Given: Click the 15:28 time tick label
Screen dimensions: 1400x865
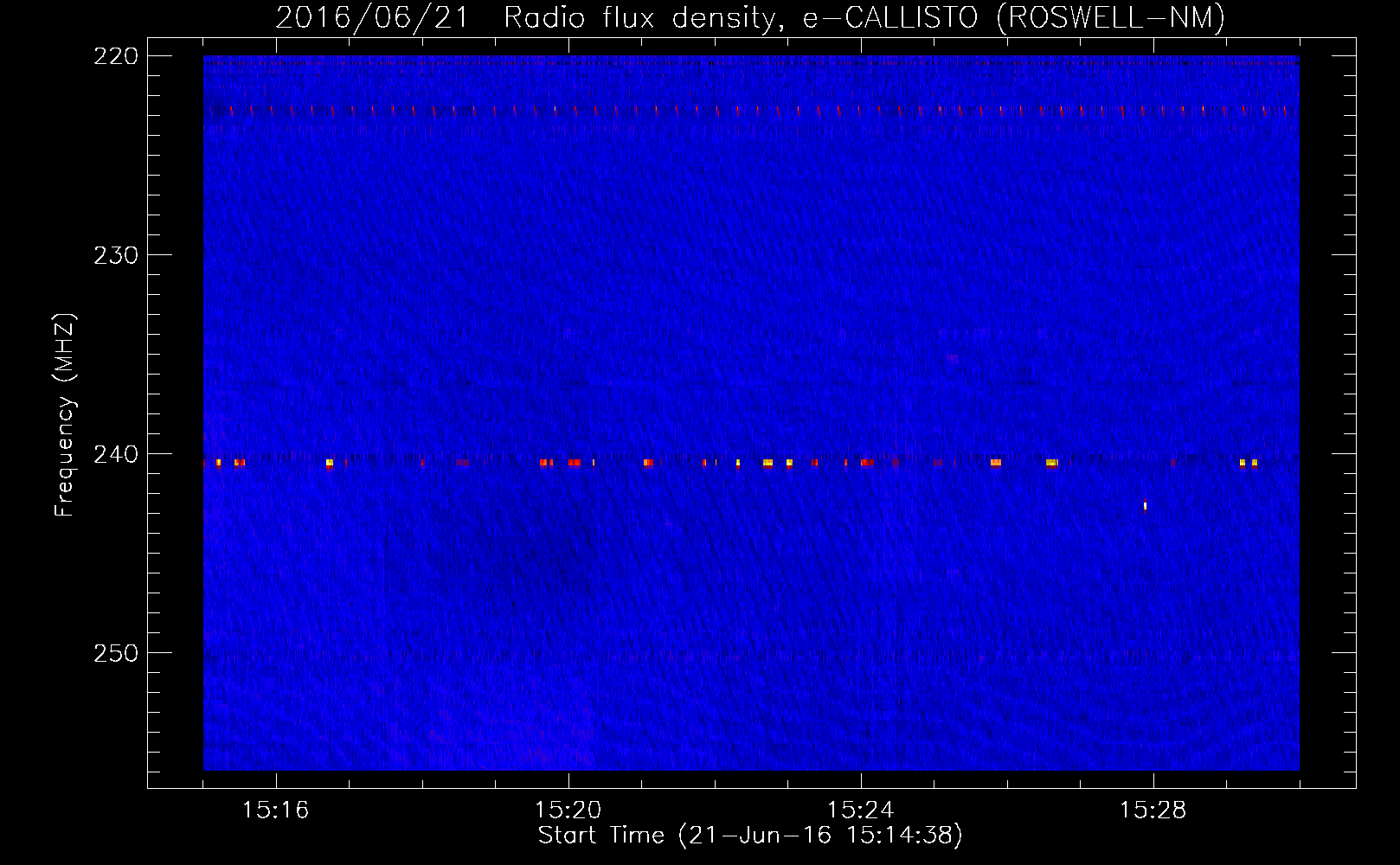Looking at the screenshot, I should (1153, 810).
